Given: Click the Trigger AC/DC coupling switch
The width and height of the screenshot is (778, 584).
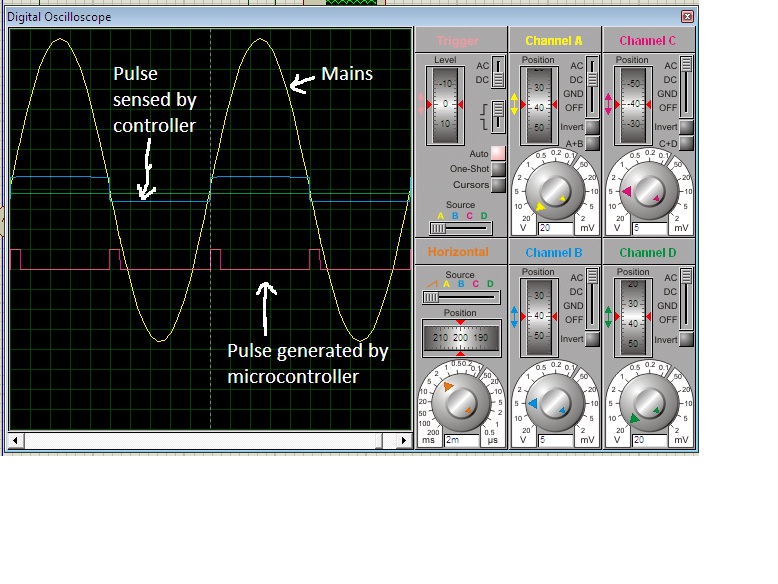Looking at the screenshot, I should [x=498, y=72].
